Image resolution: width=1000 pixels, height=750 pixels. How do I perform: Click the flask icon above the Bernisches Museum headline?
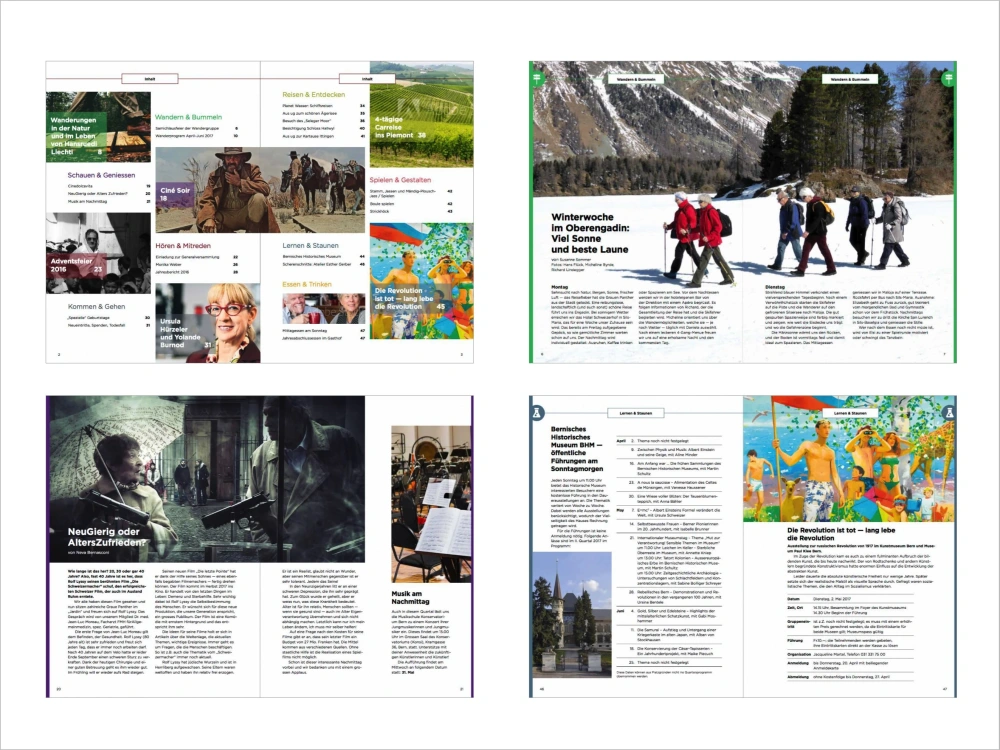537,413
